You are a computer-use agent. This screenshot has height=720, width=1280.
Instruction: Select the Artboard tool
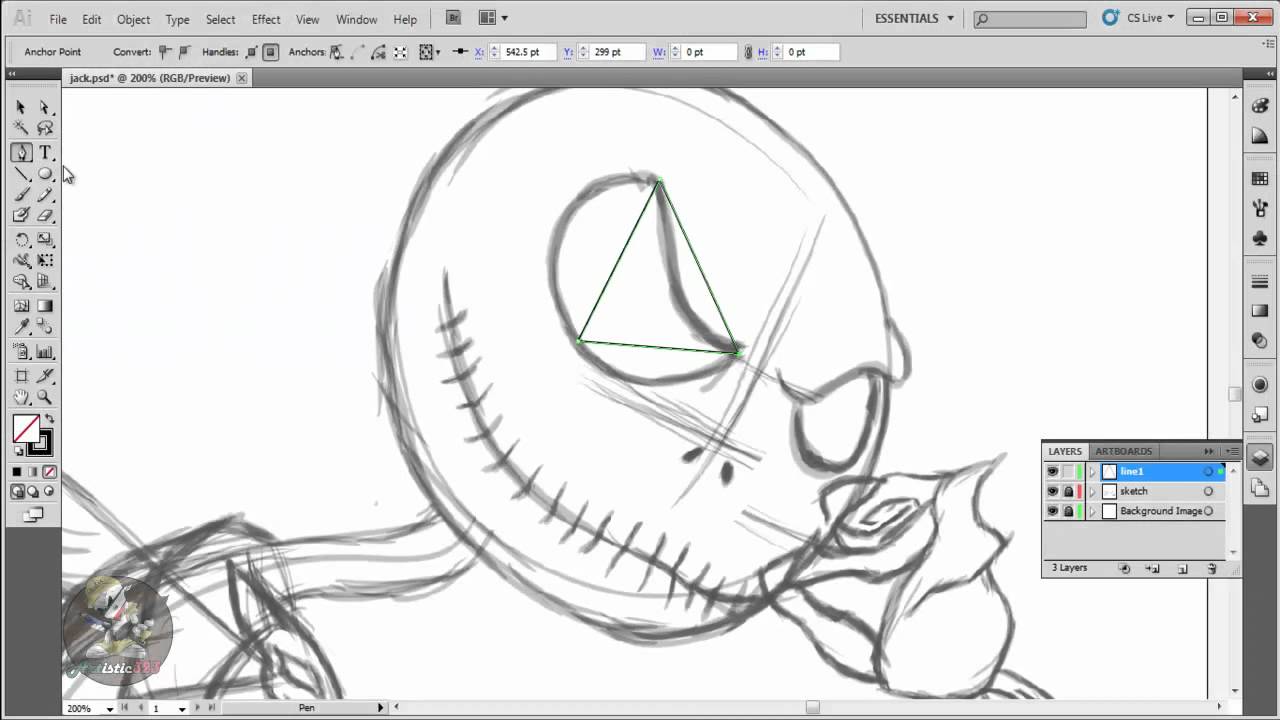[x=21, y=376]
